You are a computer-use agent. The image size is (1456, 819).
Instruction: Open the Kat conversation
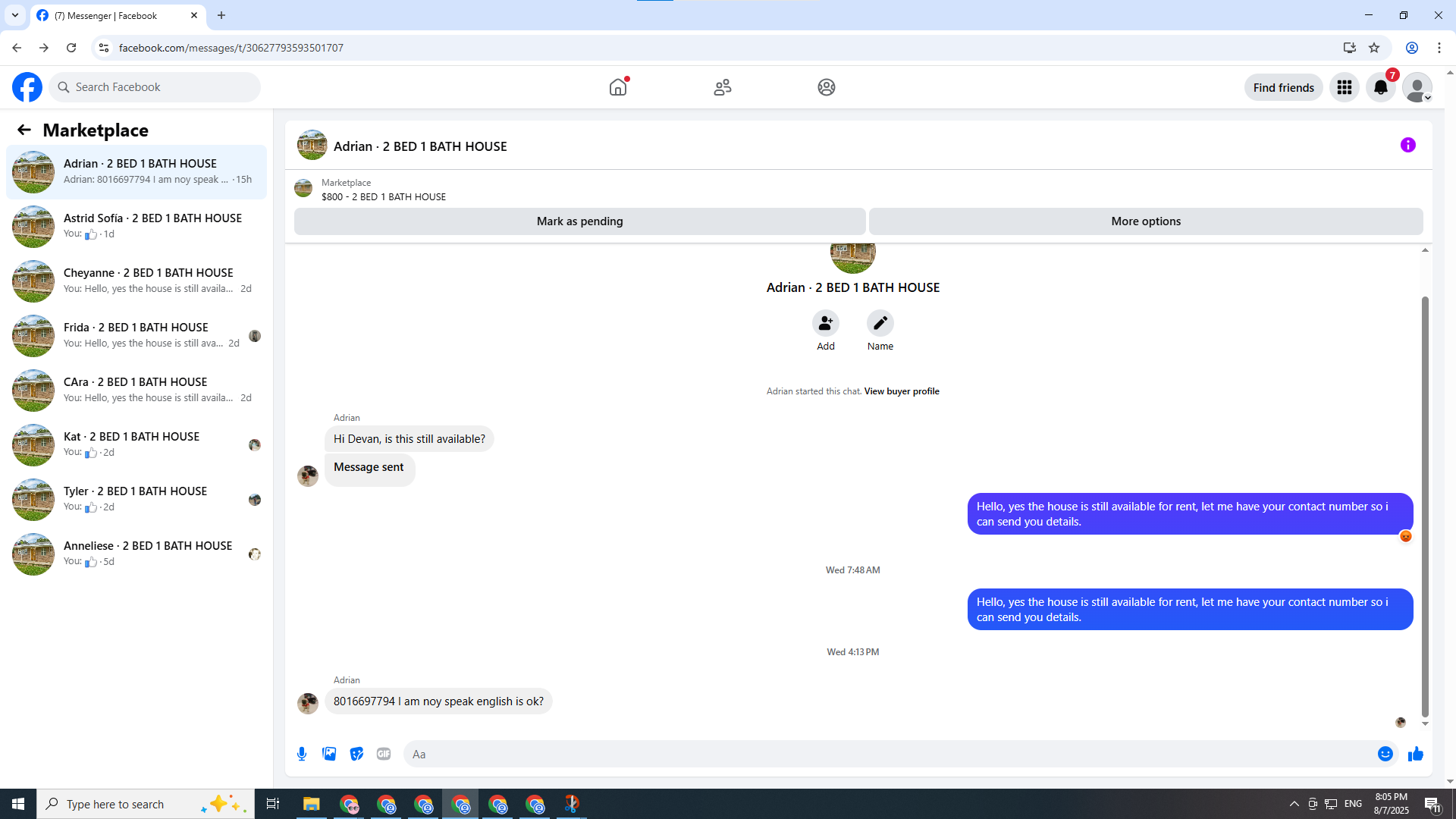[x=136, y=445]
